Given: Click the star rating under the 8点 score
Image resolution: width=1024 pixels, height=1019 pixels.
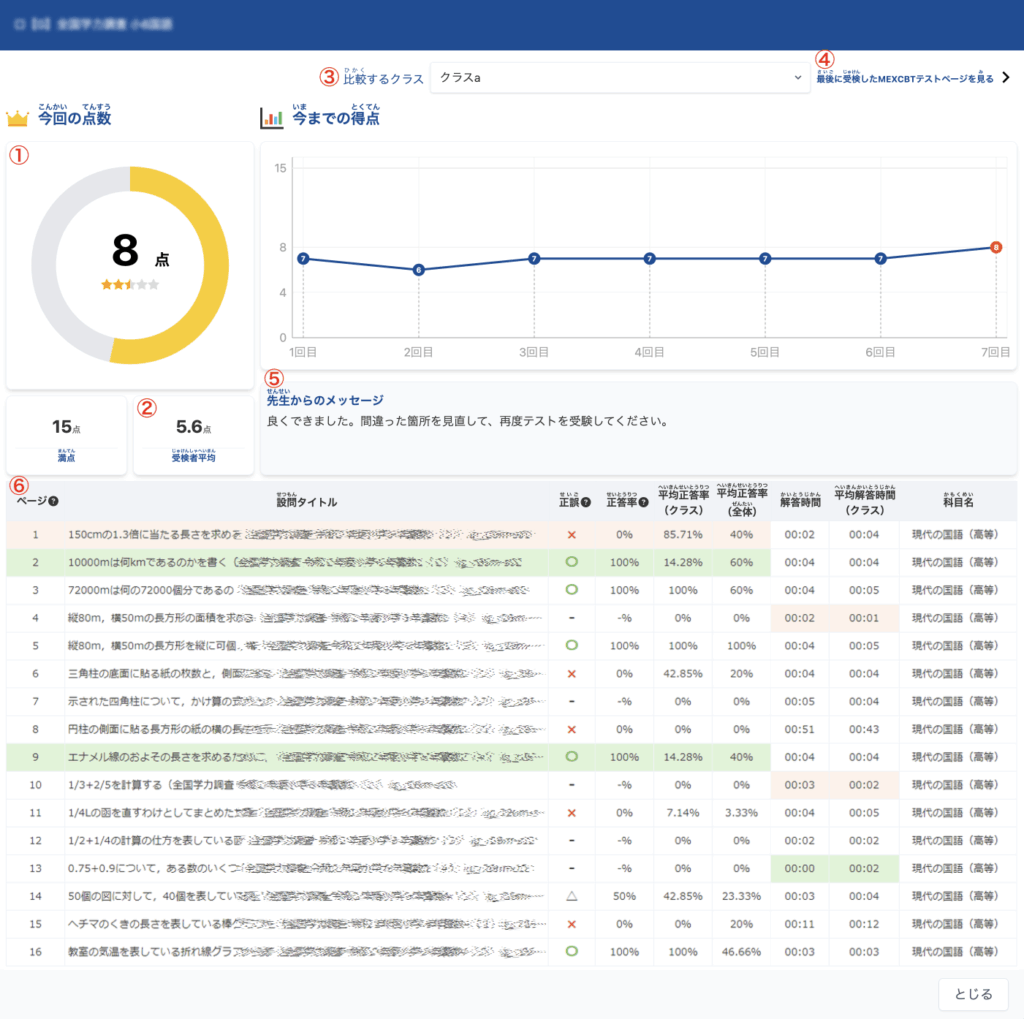Looking at the screenshot, I should [129, 285].
